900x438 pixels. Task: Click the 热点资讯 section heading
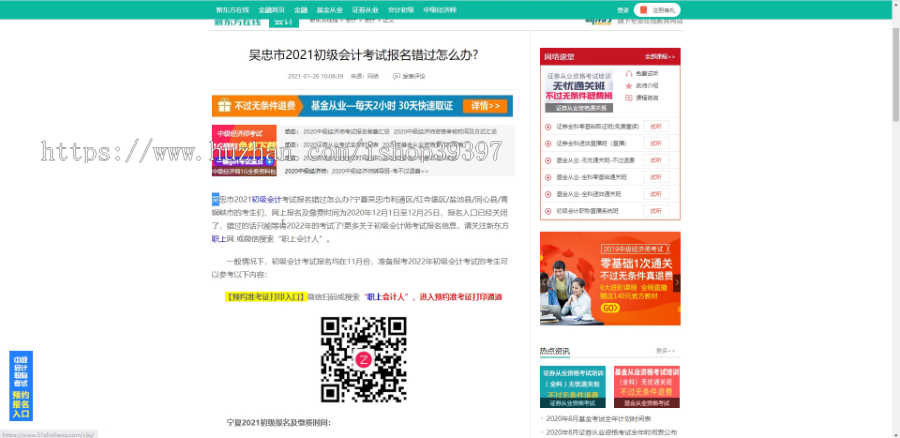tap(554, 351)
